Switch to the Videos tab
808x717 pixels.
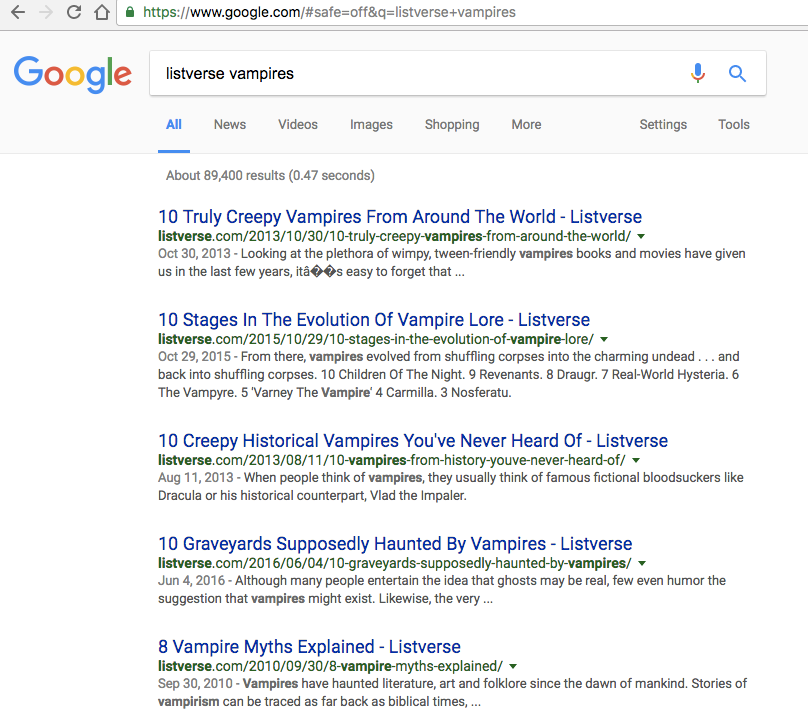pyautogui.click(x=297, y=124)
